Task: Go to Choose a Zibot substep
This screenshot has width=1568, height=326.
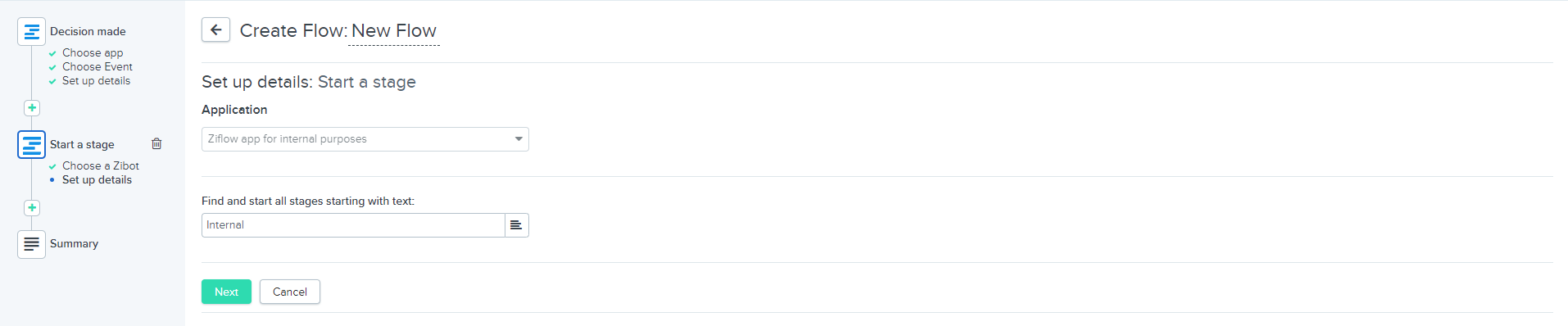Action: (x=101, y=165)
